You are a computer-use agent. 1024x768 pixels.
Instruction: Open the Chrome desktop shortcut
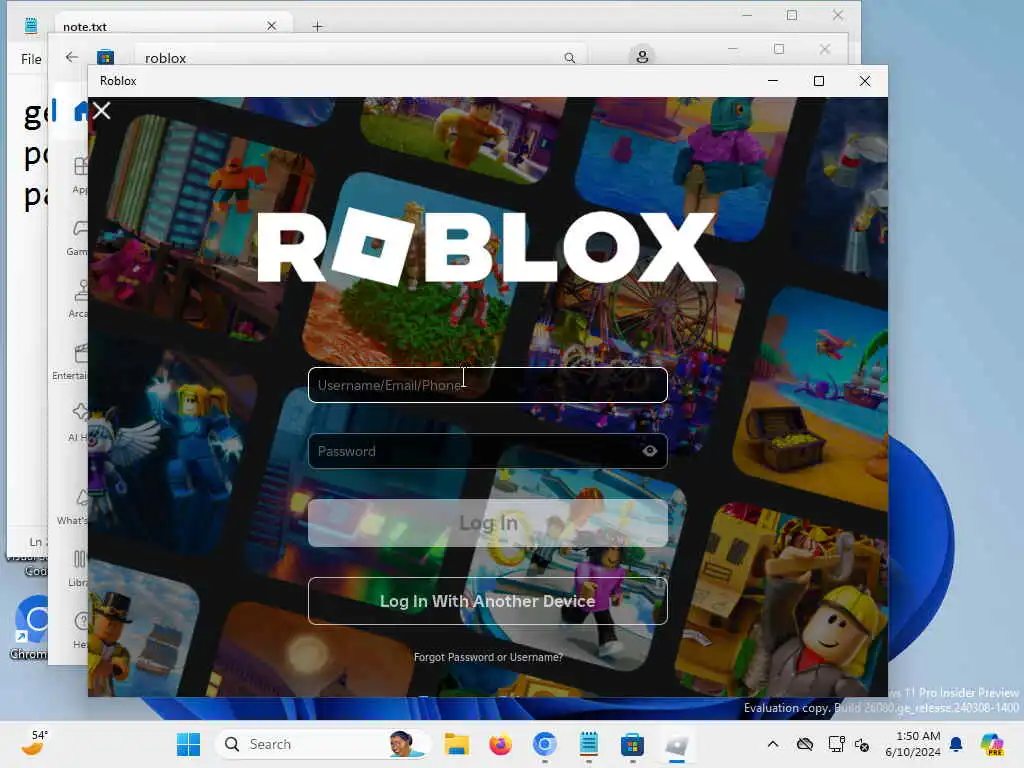(29, 627)
